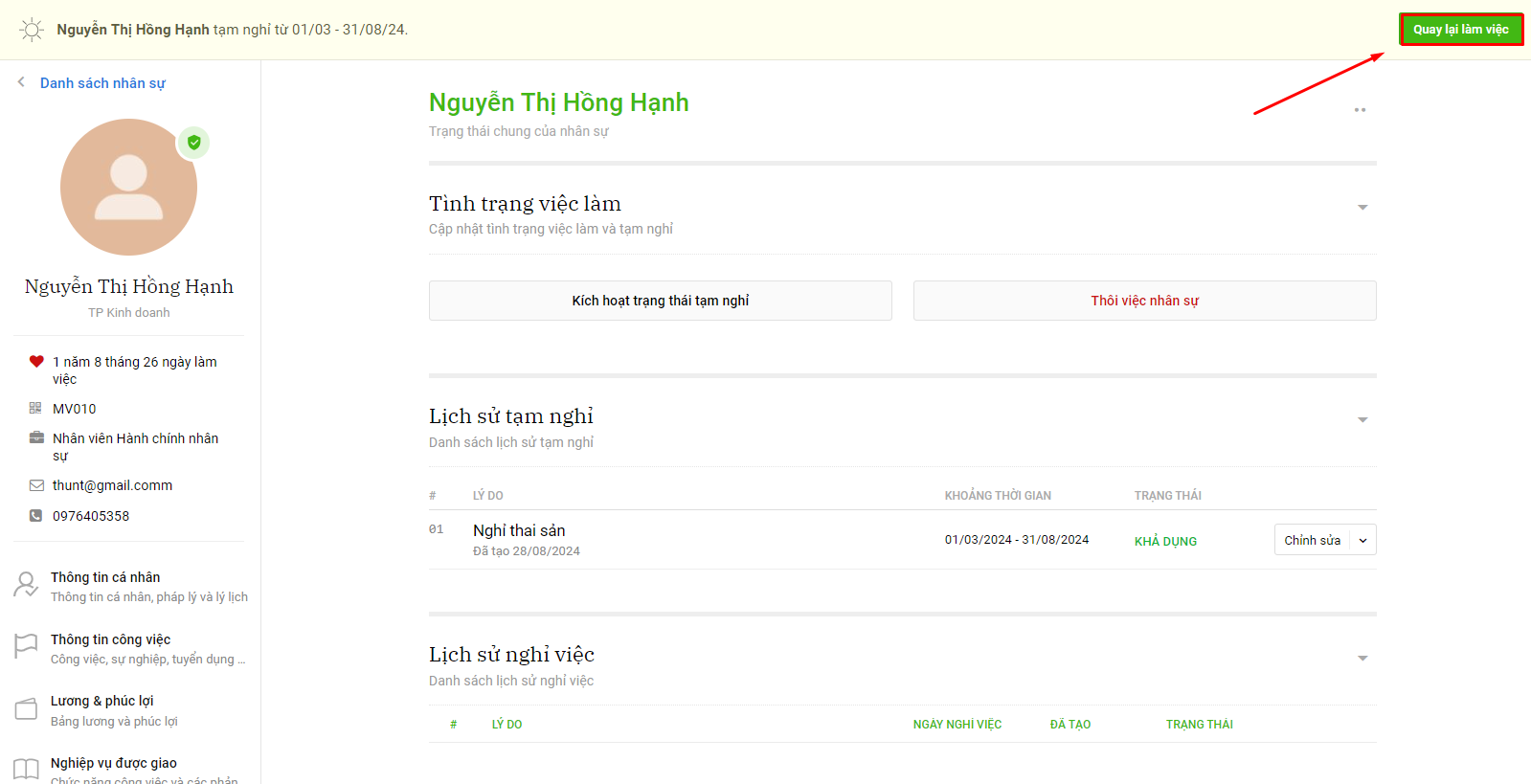Open Lương & phúc lợi menu section
The height and width of the screenshot is (784, 1531).
tap(130, 710)
